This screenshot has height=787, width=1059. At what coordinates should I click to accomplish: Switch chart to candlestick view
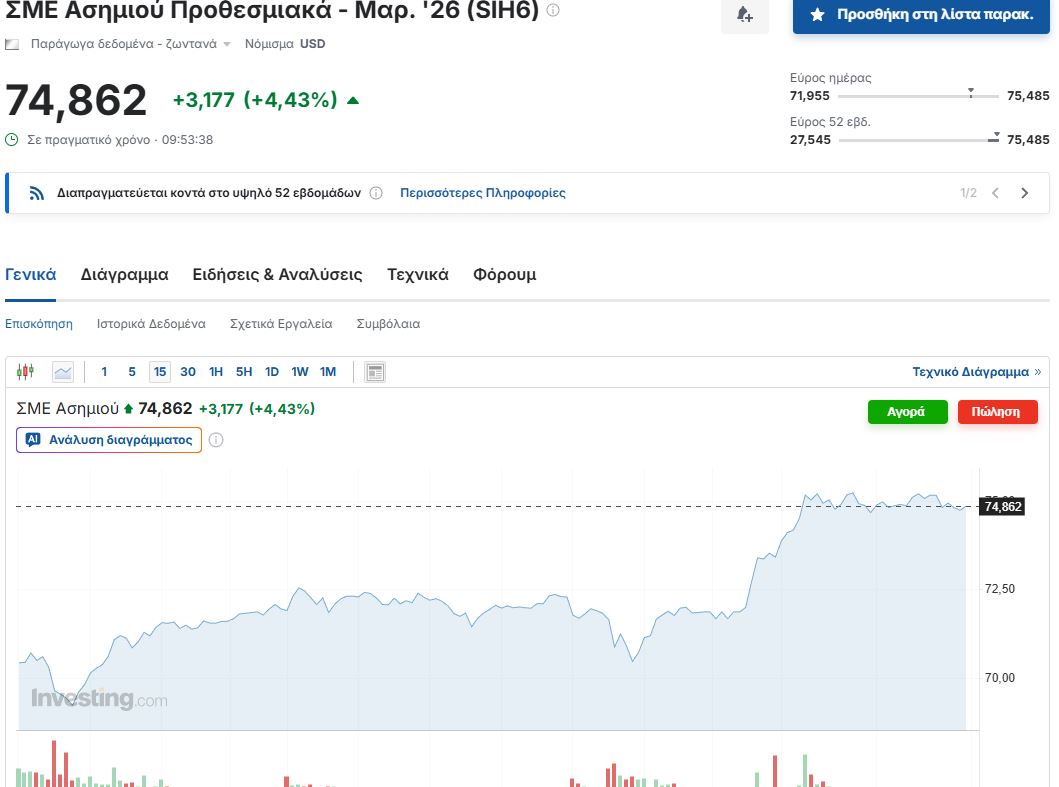tap(25, 372)
